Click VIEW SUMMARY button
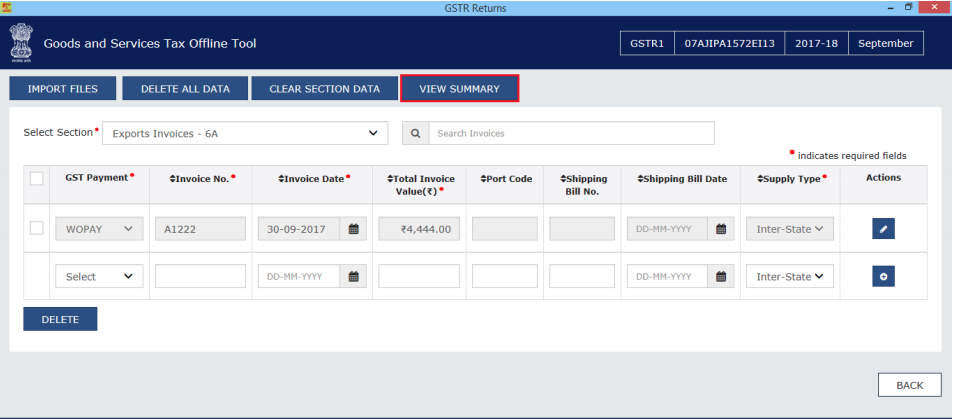 pyautogui.click(x=459, y=89)
